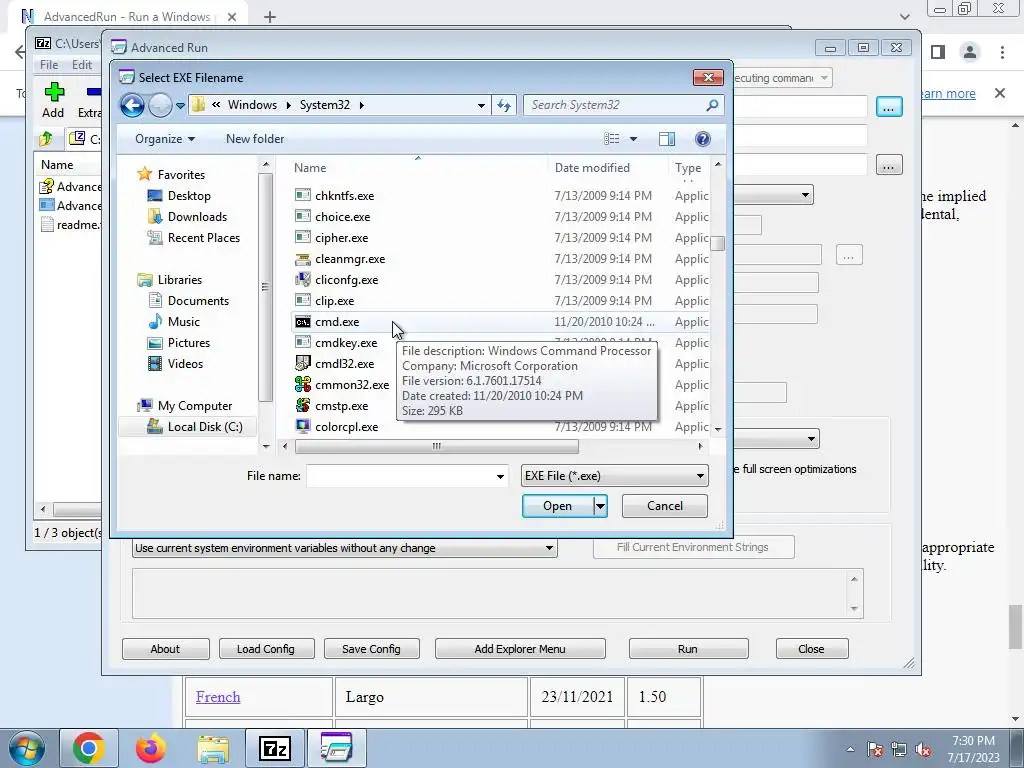Click the Windows Start orb

(x=26, y=748)
